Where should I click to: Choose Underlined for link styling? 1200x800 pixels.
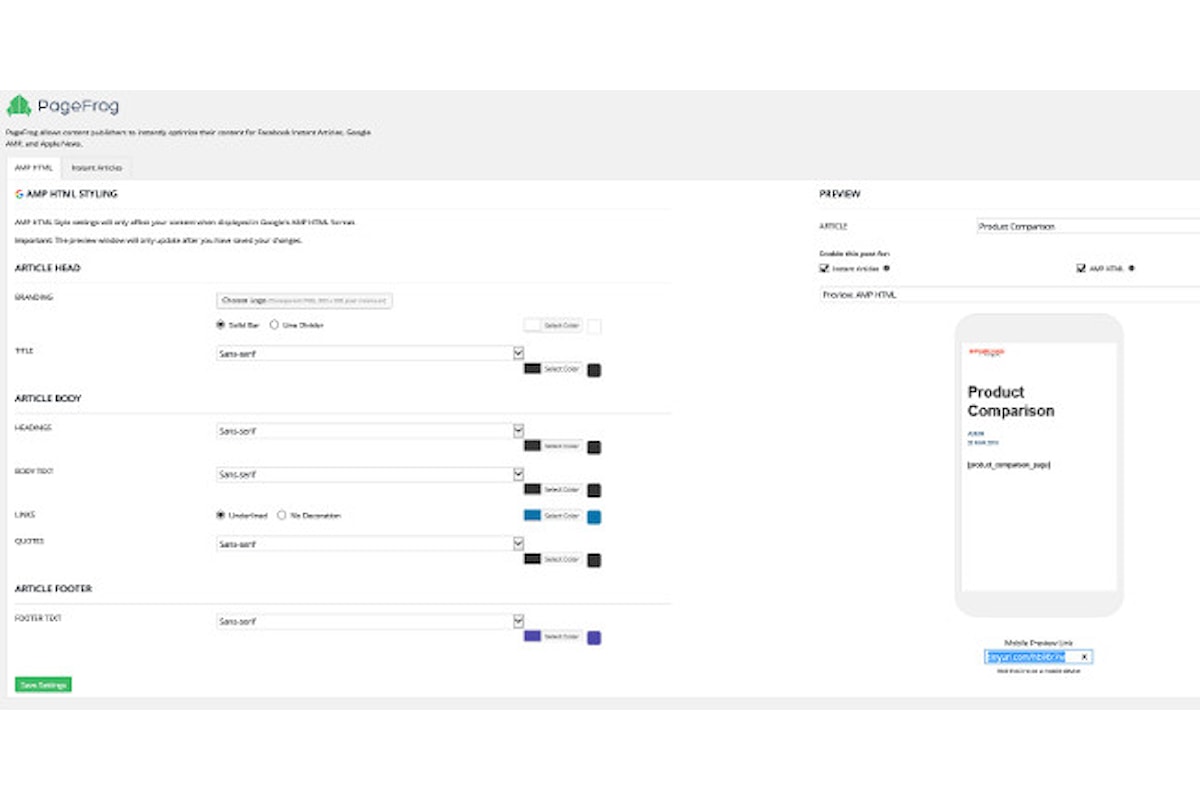coord(221,516)
